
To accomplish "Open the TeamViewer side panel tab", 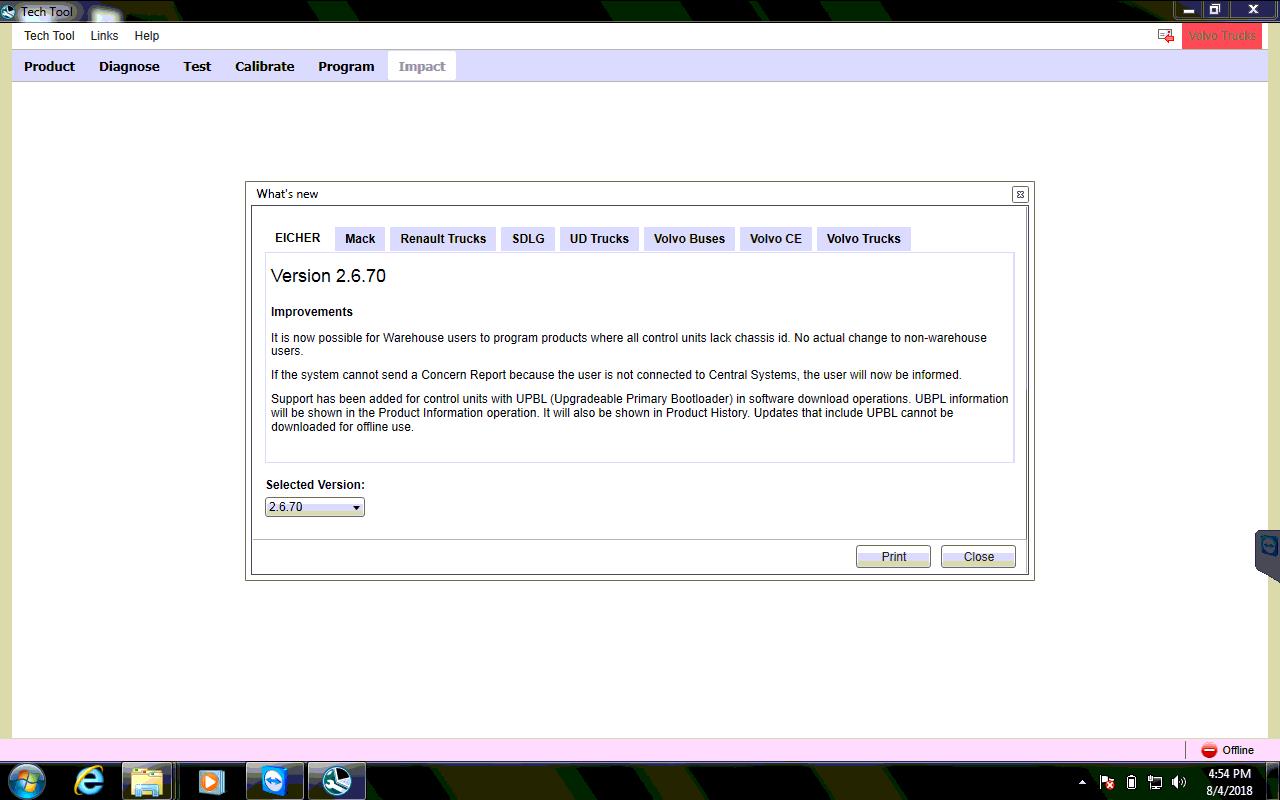I will 1268,555.
